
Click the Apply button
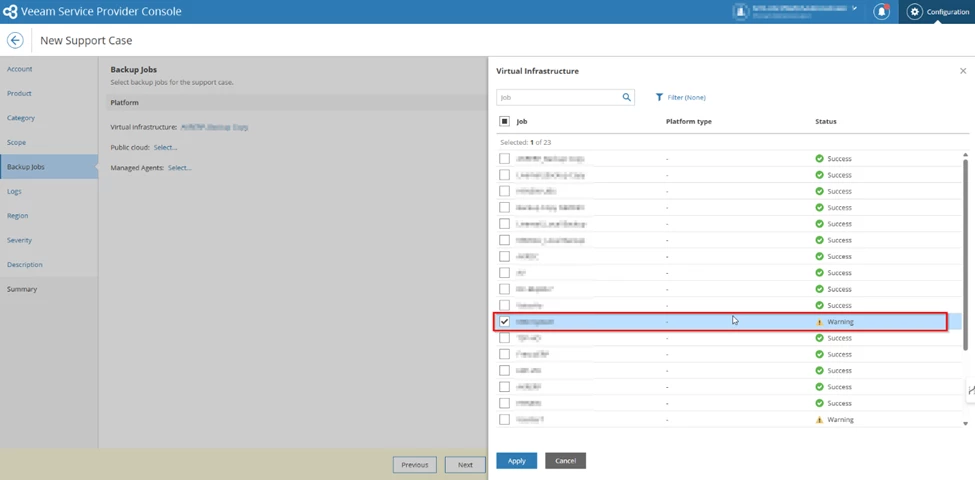point(517,461)
